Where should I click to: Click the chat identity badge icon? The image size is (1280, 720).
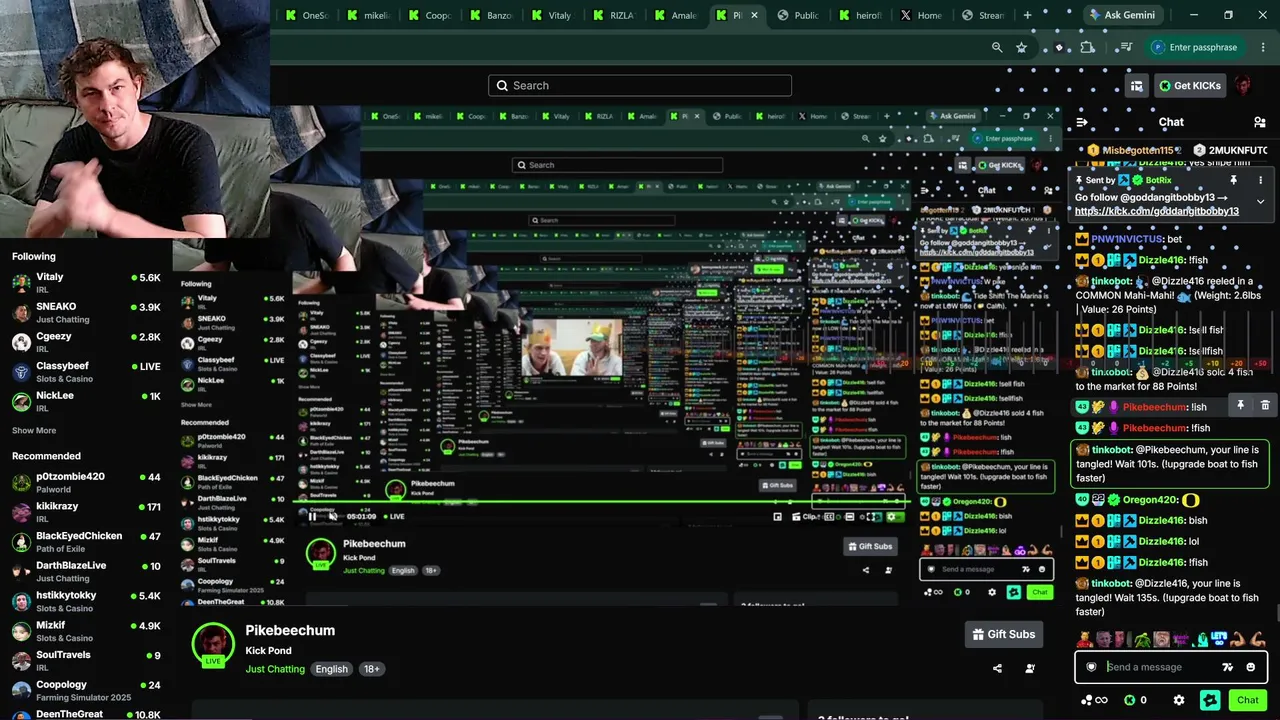1091,667
